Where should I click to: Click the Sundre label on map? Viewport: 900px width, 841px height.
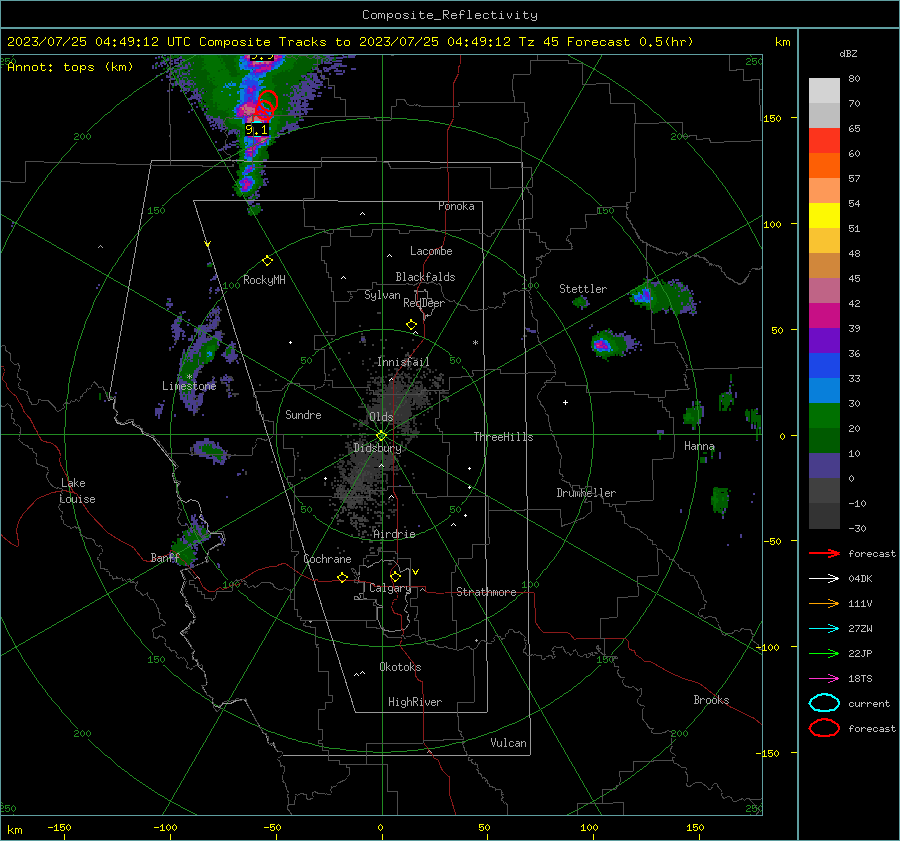[303, 414]
